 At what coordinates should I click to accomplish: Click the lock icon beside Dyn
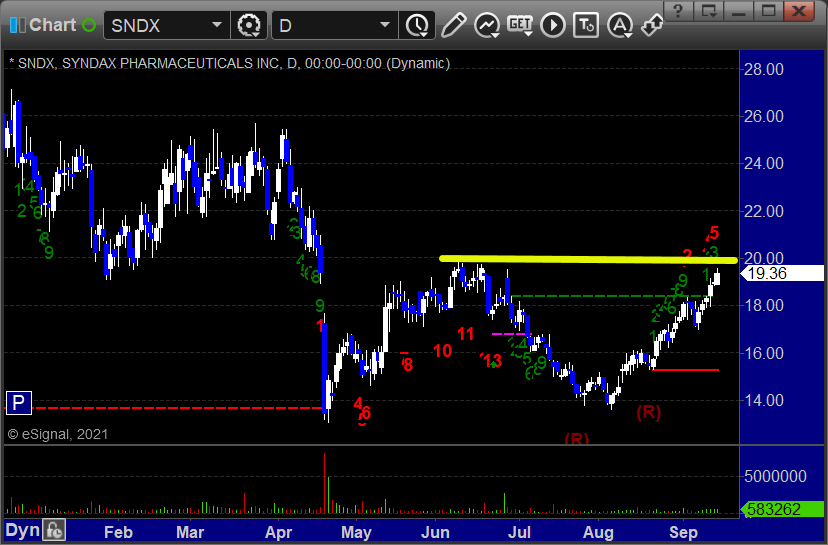pyautogui.click(x=54, y=530)
